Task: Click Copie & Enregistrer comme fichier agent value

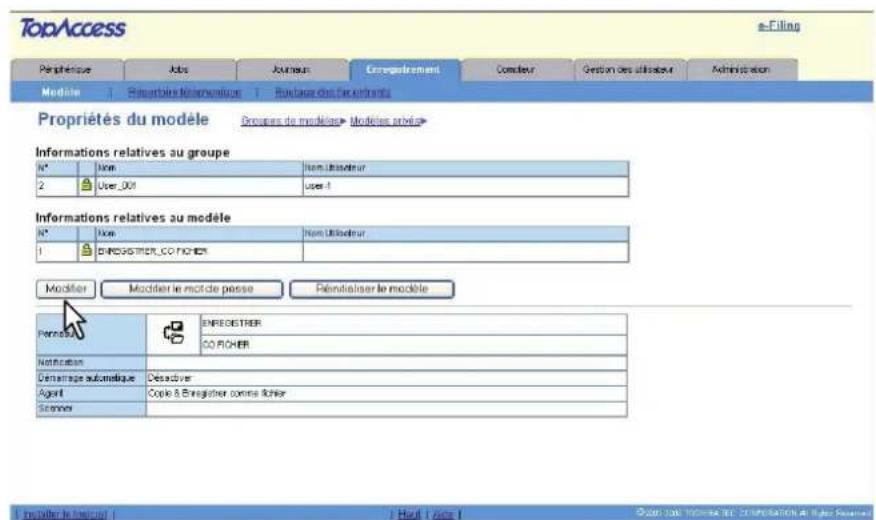Action: point(386,393)
